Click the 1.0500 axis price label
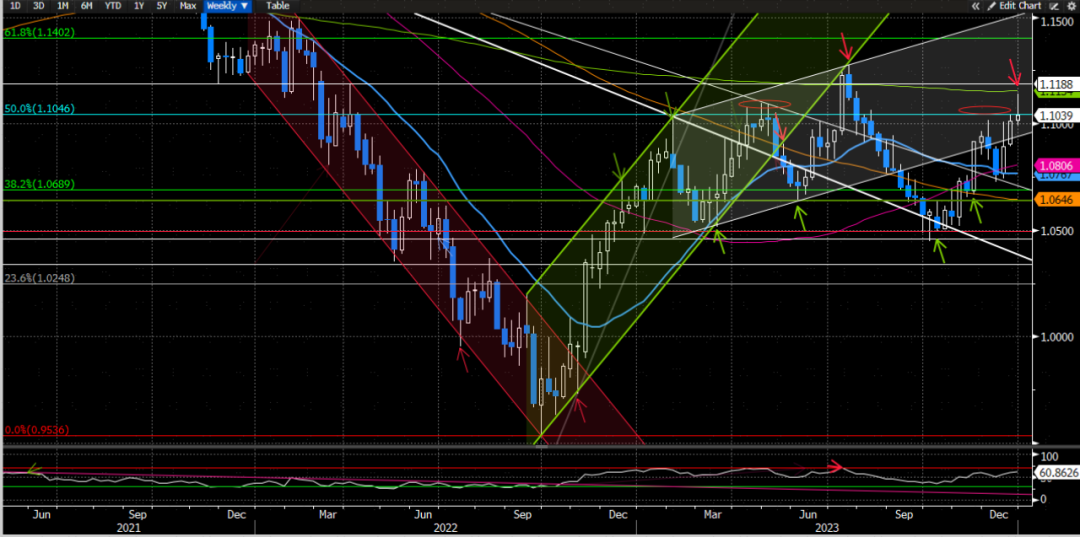The image size is (1080, 537). point(1055,231)
